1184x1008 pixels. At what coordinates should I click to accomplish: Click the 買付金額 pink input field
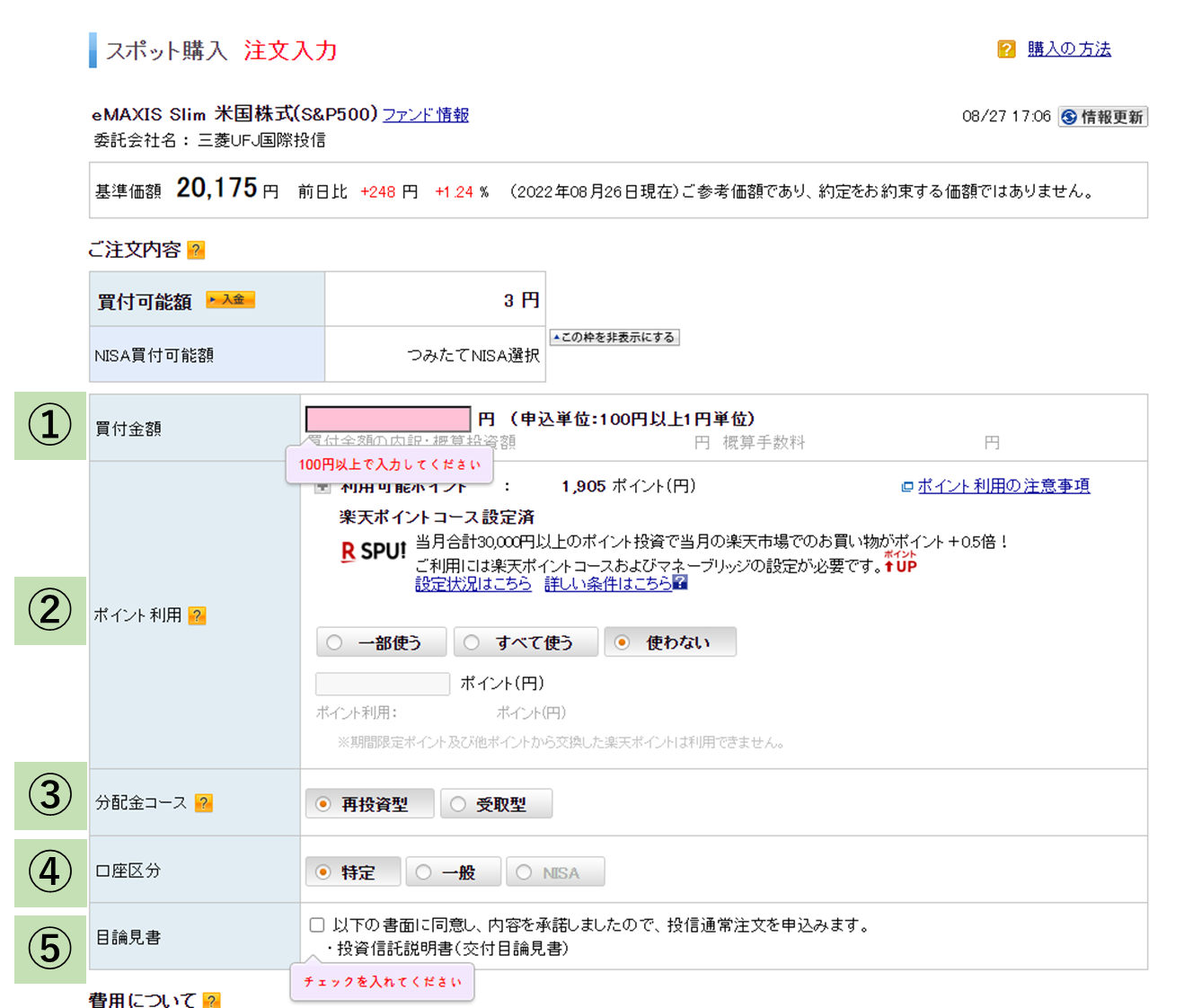[388, 419]
